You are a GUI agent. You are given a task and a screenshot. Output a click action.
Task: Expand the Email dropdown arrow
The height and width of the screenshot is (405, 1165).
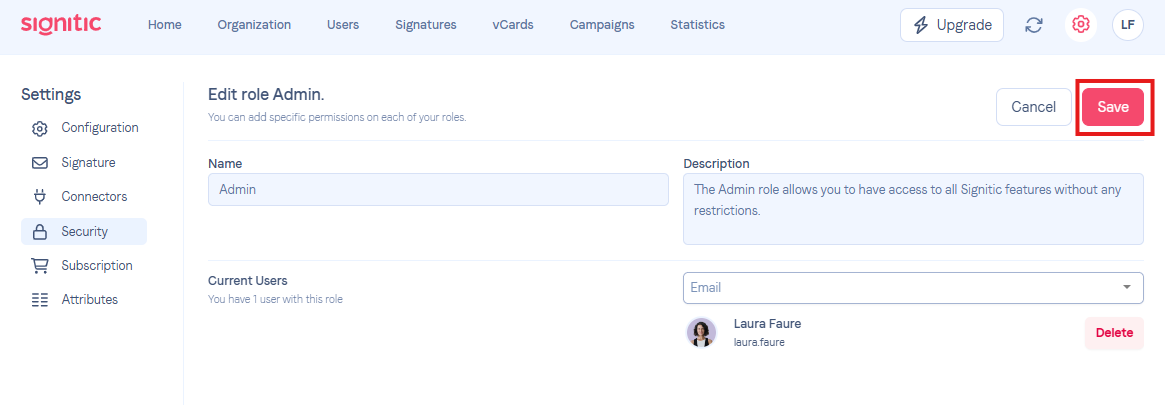(1126, 287)
